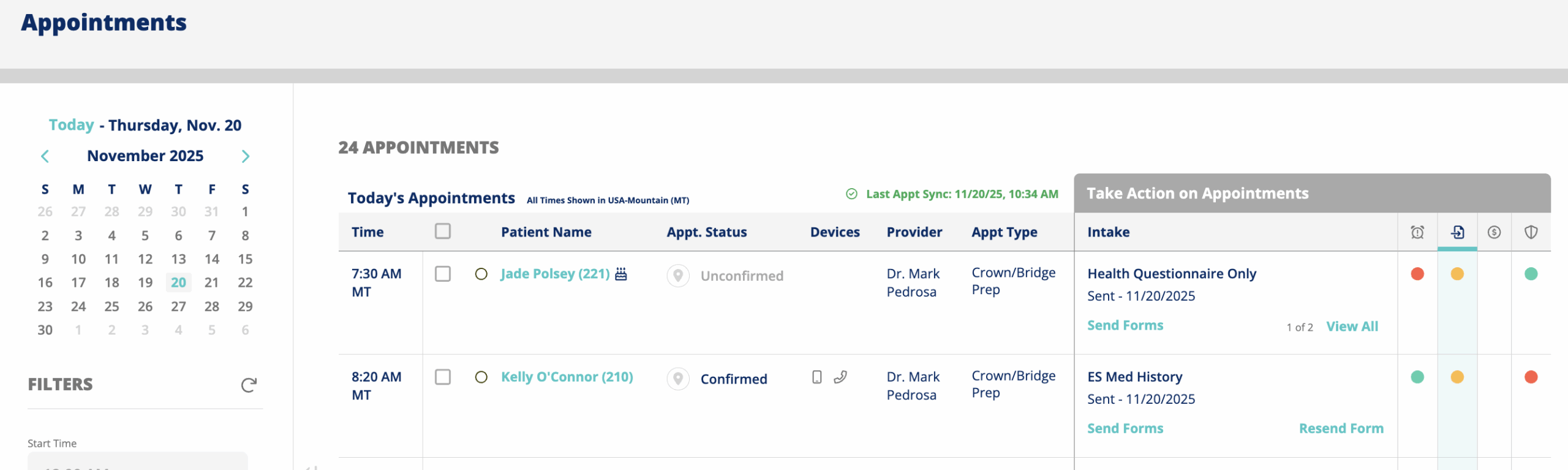The width and height of the screenshot is (1568, 470).
Task: Click Unconfirmed status for Jade Polsey
Action: coord(742,276)
